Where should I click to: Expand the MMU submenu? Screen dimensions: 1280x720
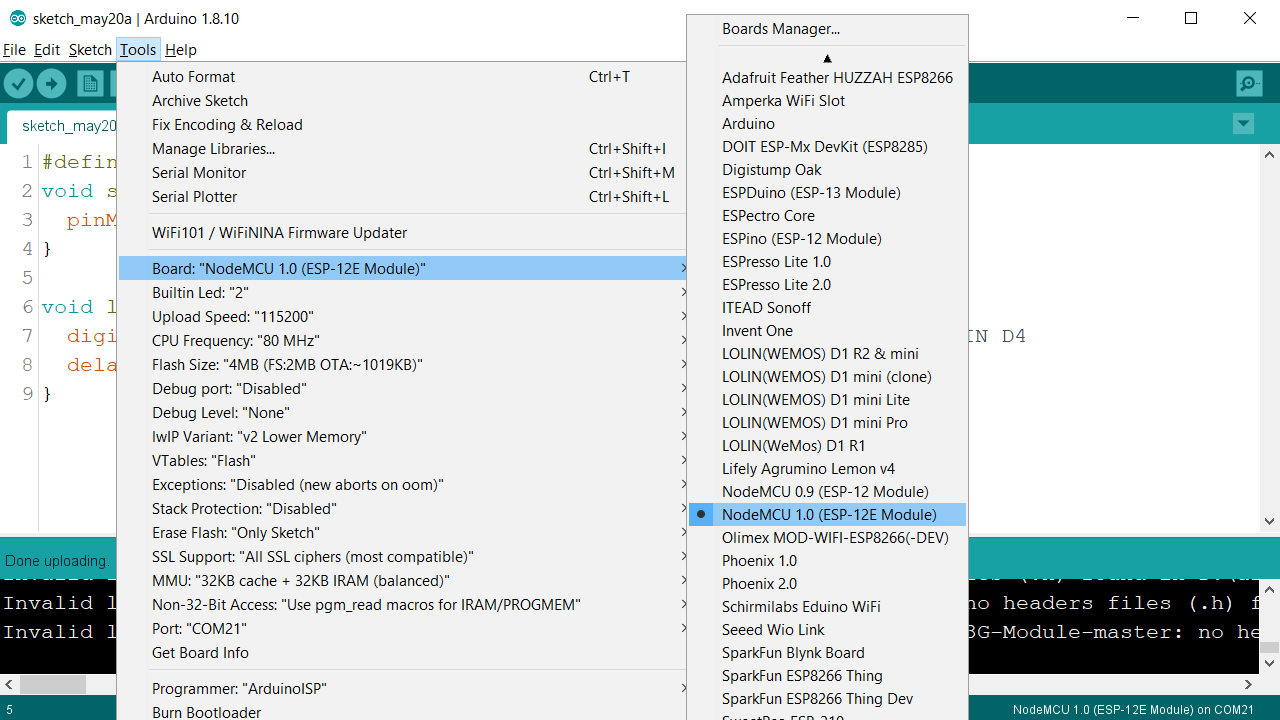click(404, 580)
